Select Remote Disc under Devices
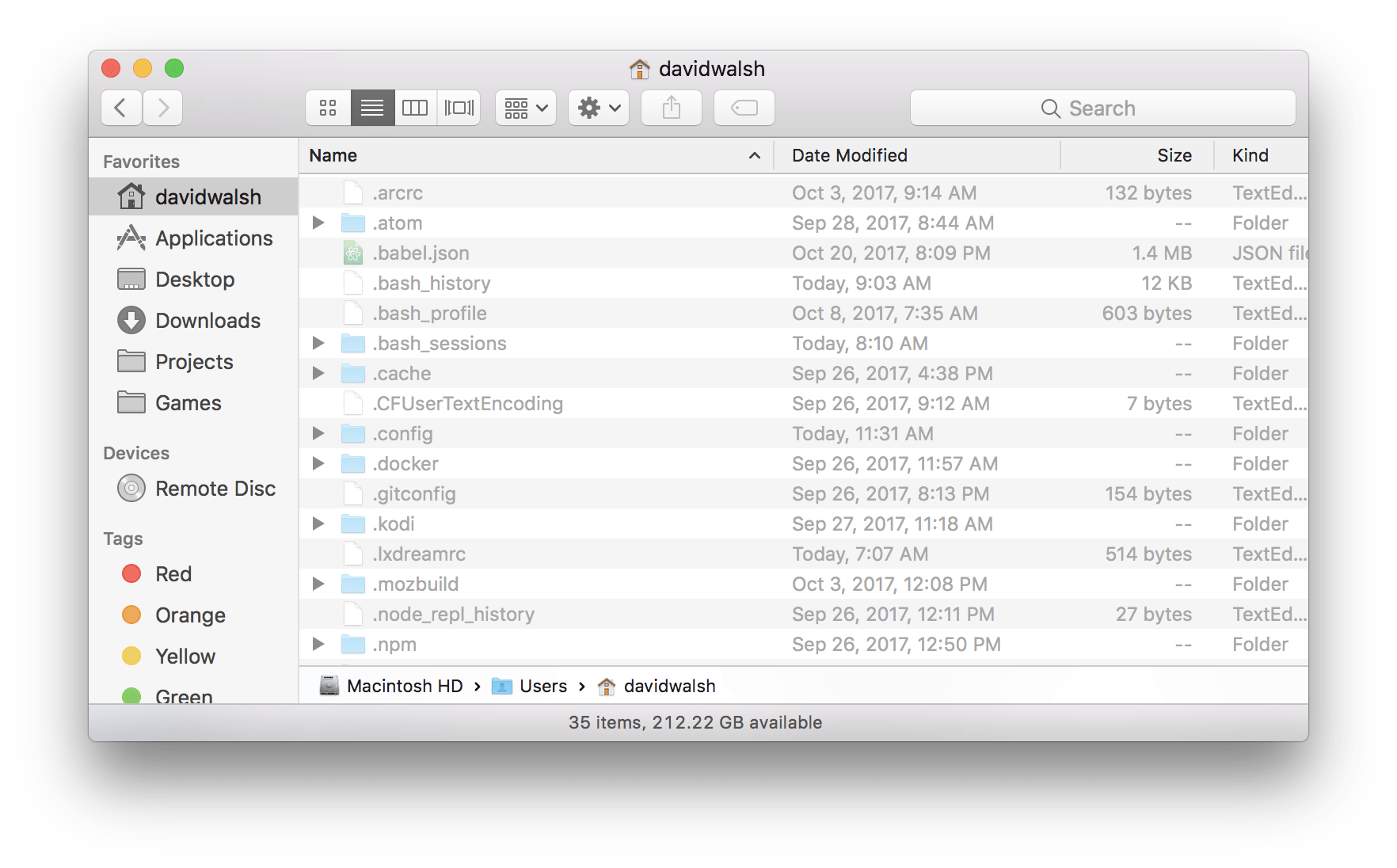The width and height of the screenshot is (1397, 868). click(x=215, y=488)
